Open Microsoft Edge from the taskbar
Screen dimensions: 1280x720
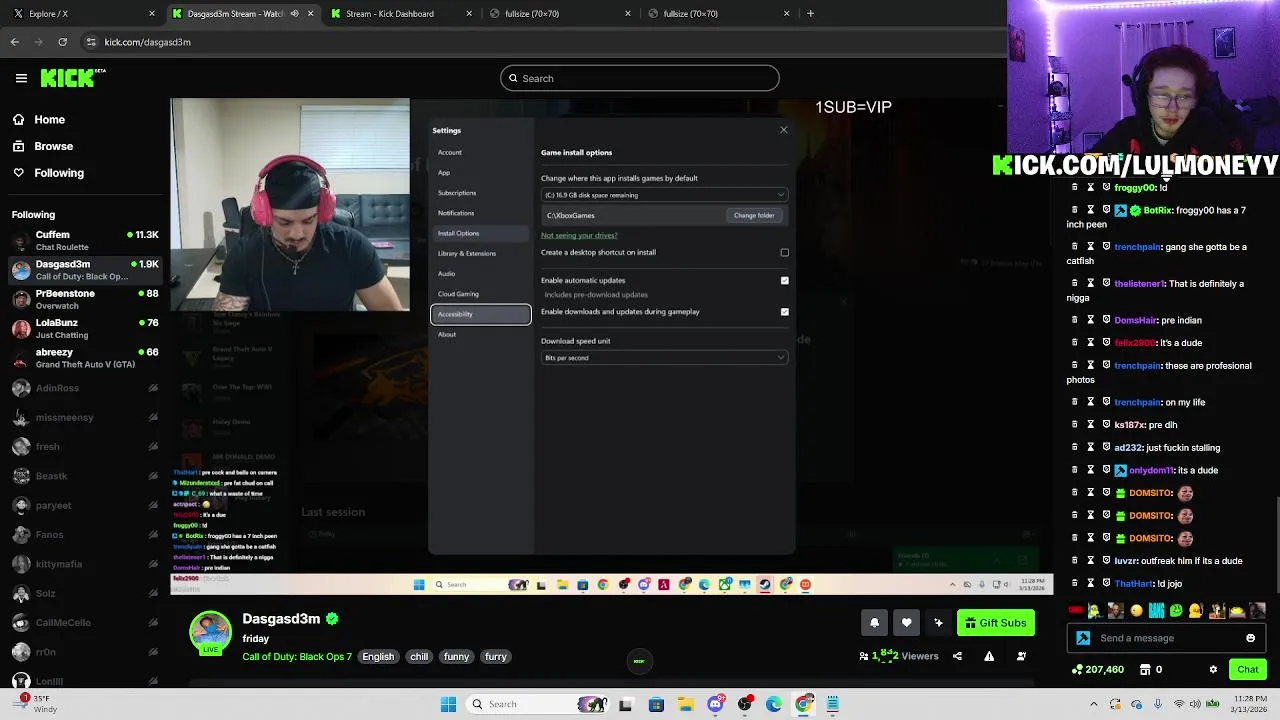(x=774, y=704)
